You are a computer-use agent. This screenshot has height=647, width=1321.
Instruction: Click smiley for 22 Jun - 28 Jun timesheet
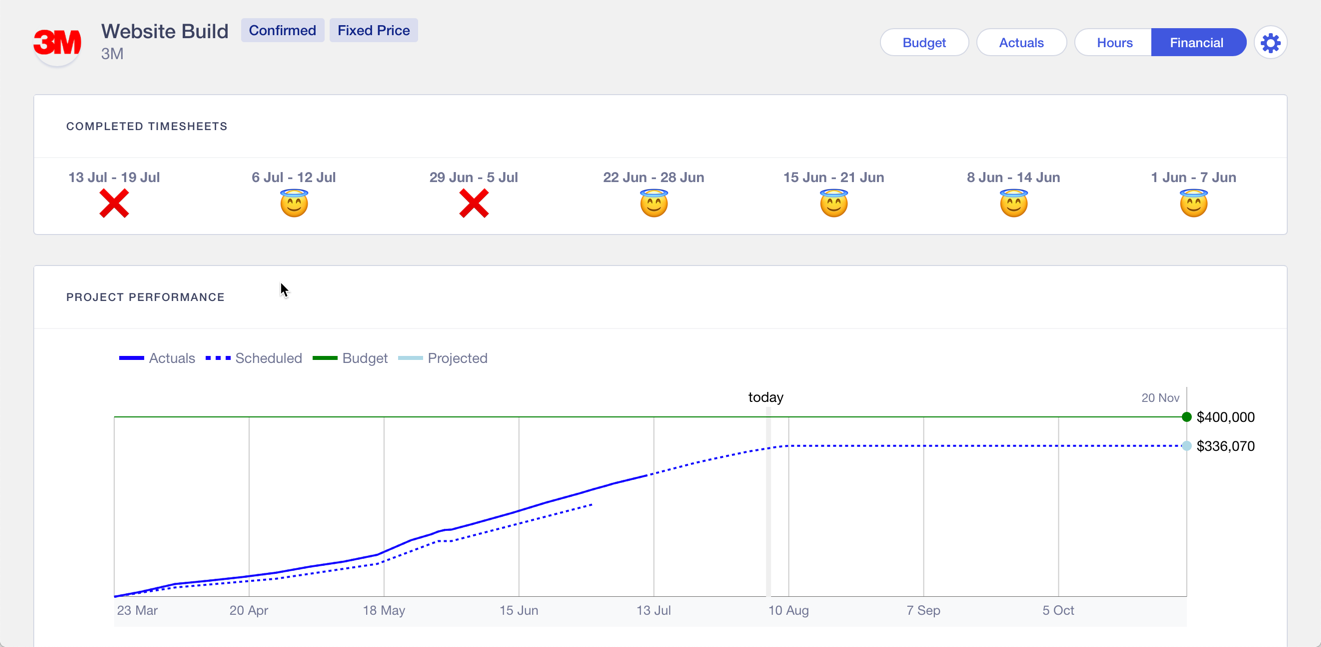654,204
